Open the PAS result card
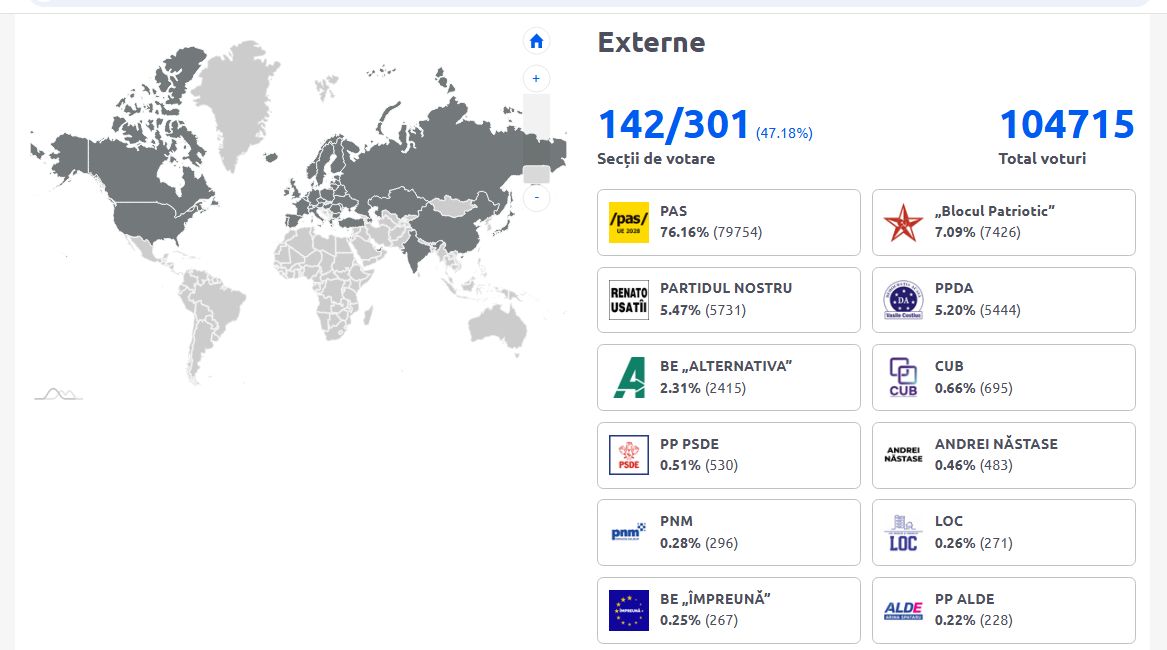This screenshot has width=1167, height=650. point(729,222)
